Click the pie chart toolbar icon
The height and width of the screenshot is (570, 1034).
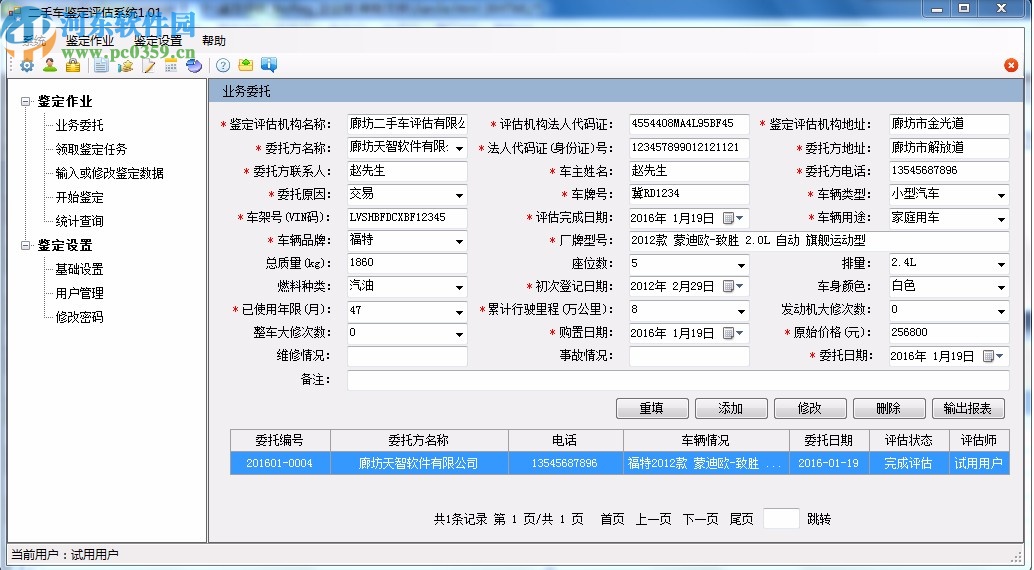(x=194, y=65)
